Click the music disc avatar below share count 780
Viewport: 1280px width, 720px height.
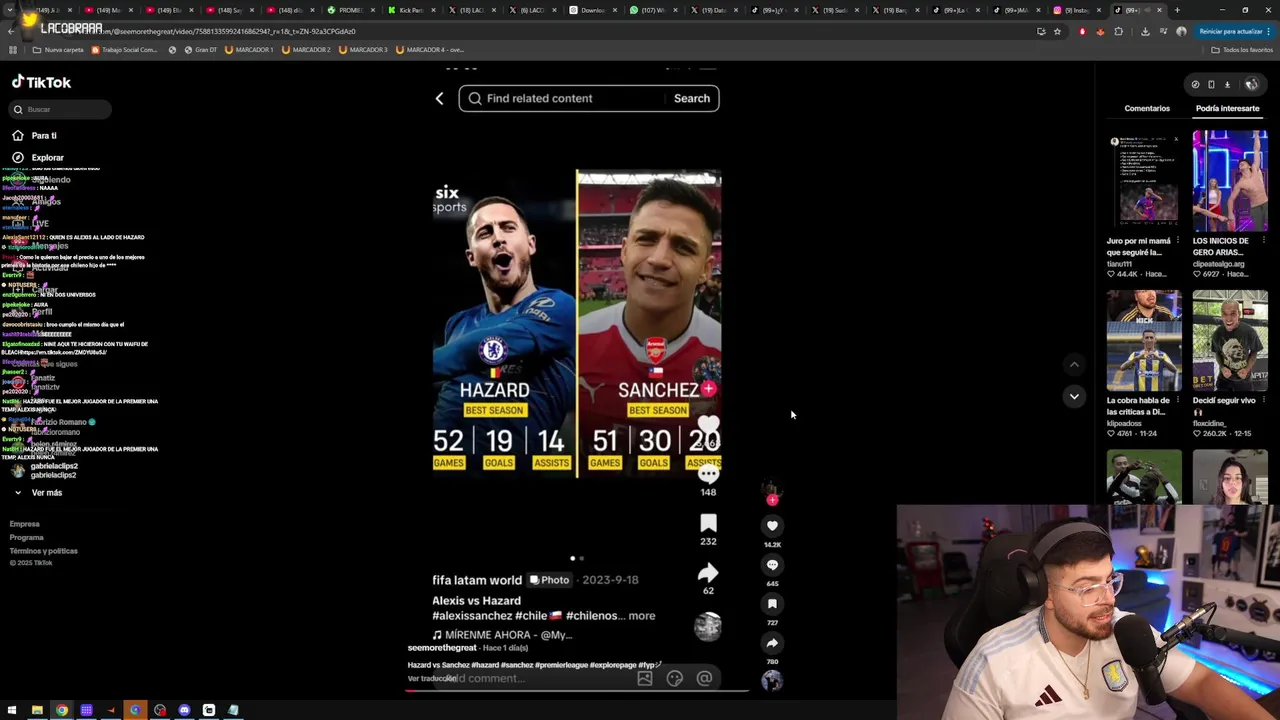[x=772, y=681]
